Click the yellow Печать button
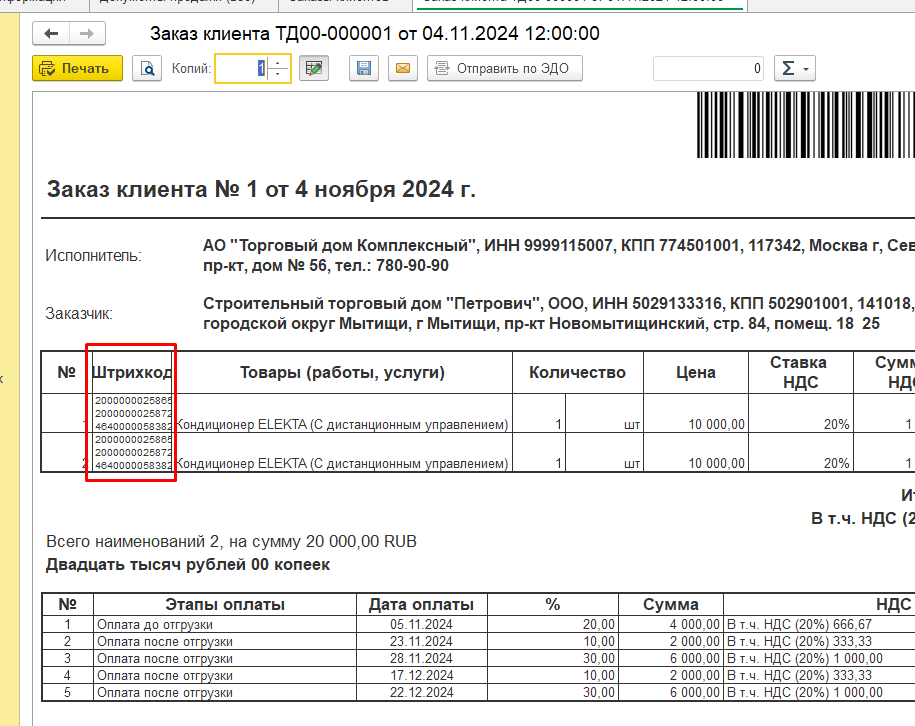Viewport: 915px width, 726px height. 77,68
